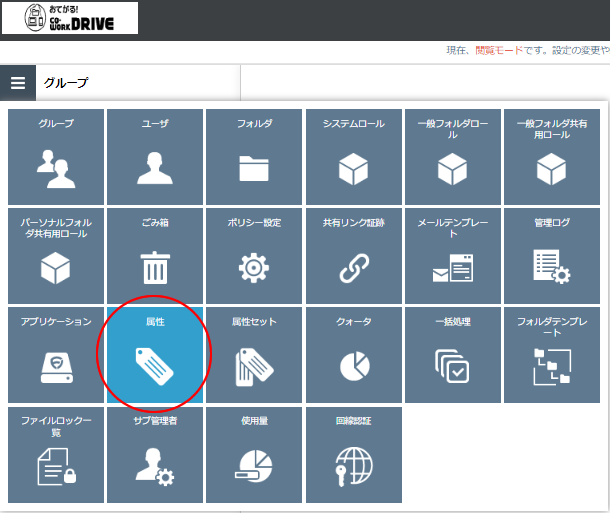Open the メールテンプレート tile

[453, 256]
